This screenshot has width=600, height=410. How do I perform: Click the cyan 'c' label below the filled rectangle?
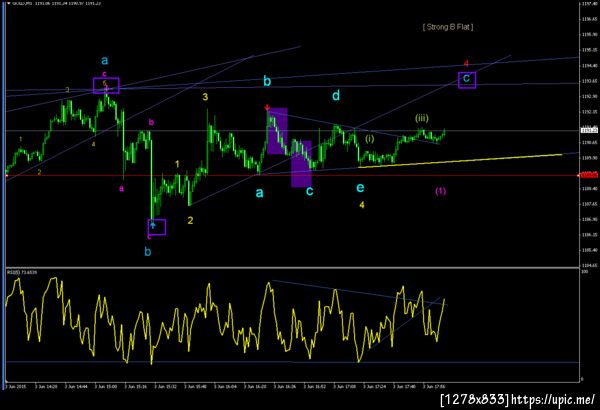(x=310, y=191)
